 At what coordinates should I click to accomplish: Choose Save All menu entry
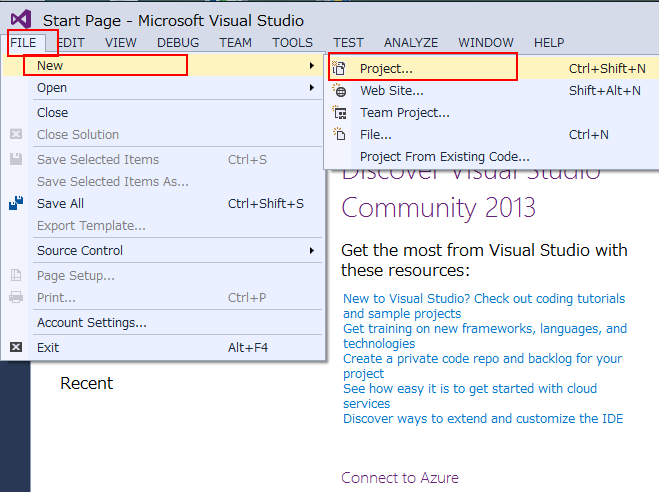[163, 203]
